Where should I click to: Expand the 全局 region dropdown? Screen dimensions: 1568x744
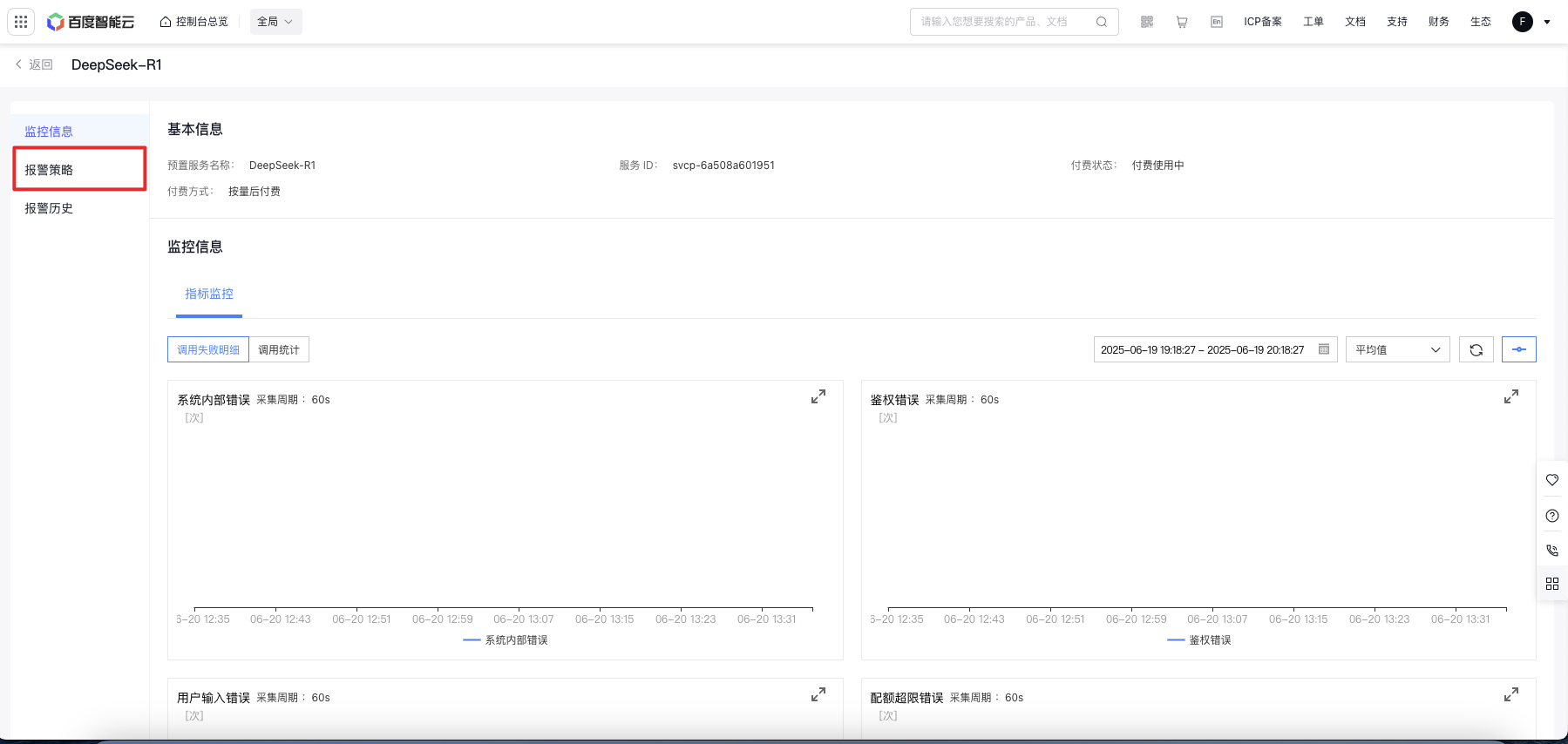click(x=275, y=22)
